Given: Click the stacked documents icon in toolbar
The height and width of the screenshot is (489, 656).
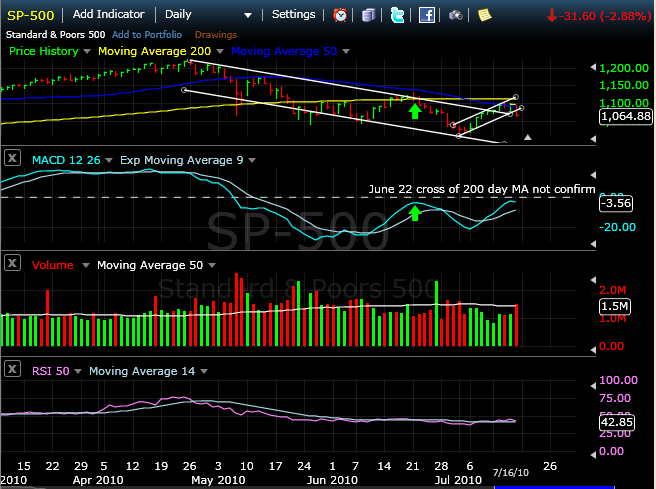Looking at the screenshot, I should click(369, 15).
